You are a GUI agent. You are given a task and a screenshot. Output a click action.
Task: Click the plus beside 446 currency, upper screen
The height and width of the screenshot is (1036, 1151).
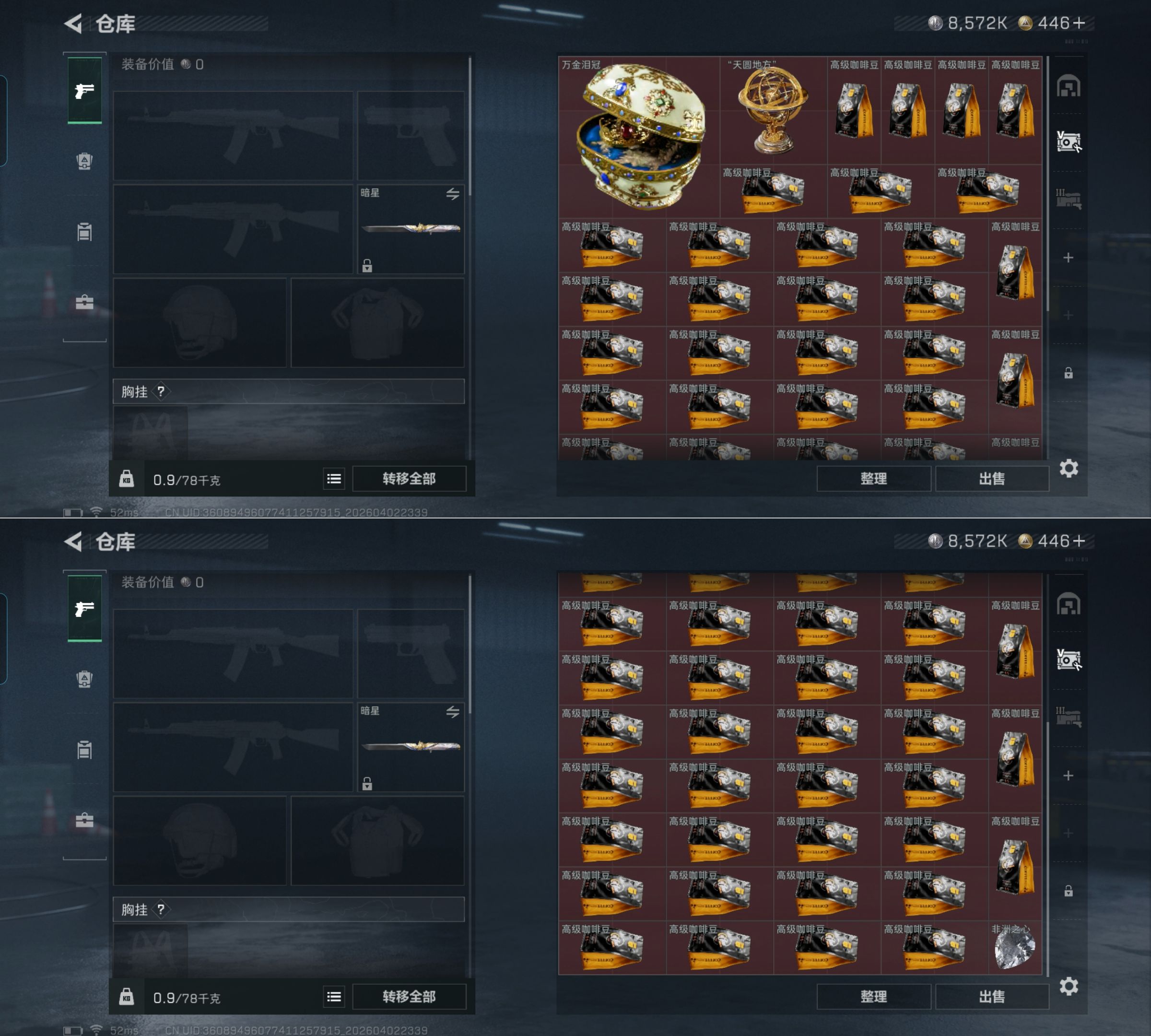[x=1079, y=23]
